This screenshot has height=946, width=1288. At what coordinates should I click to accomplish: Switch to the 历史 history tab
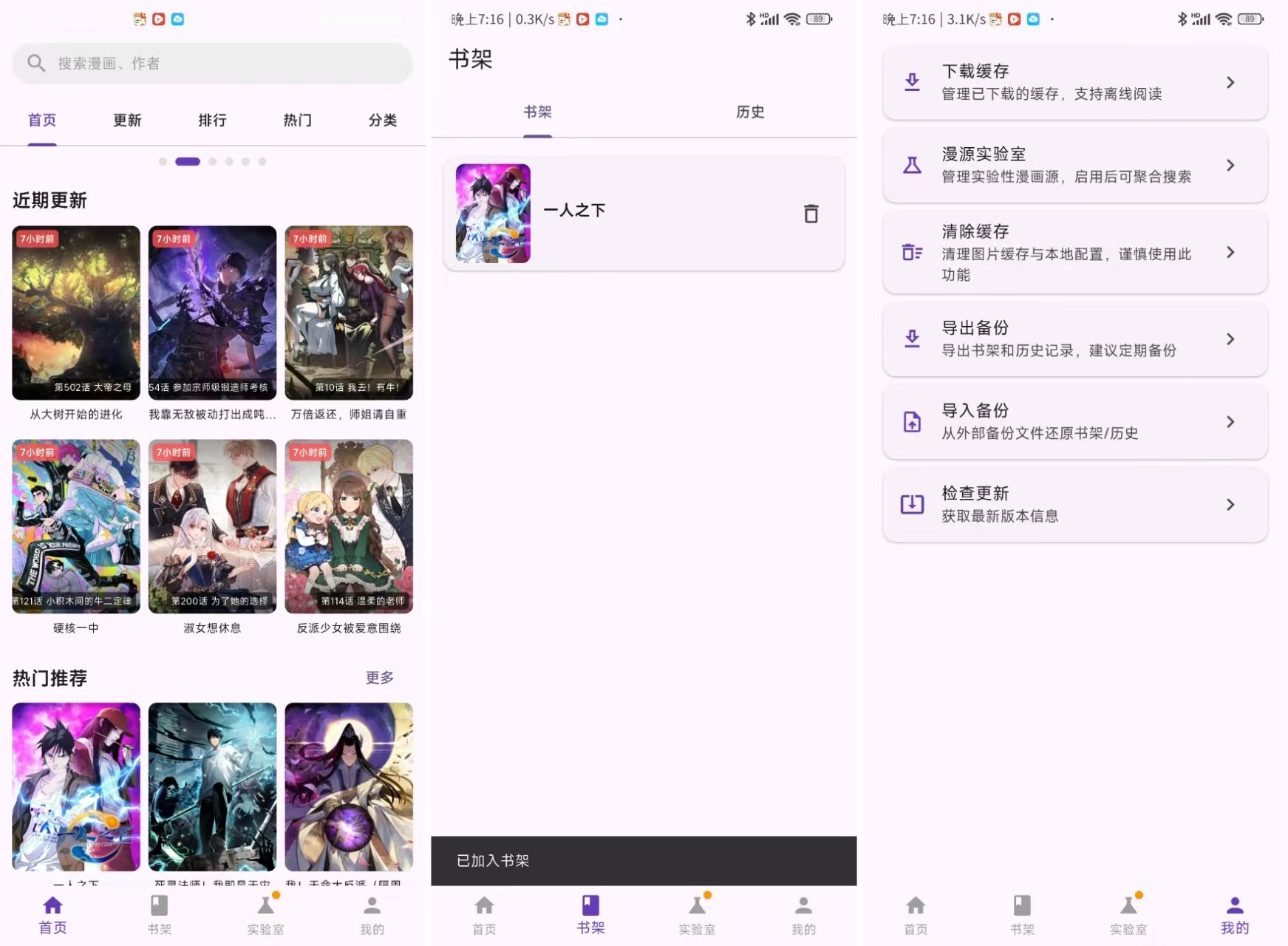pyautogui.click(x=750, y=112)
